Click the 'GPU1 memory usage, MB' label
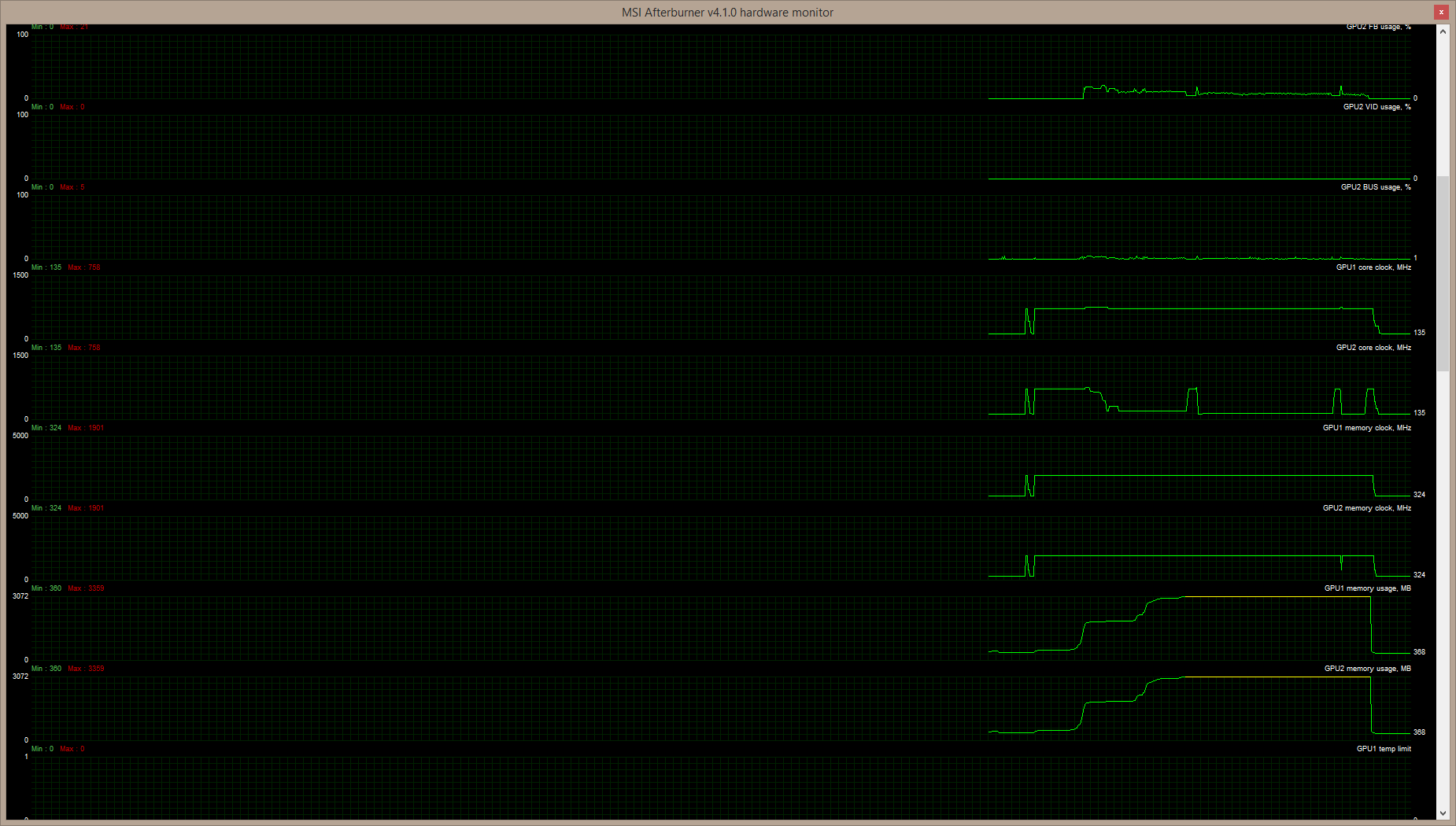Viewport: 1456px width, 826px height. tap(1367, 588)
